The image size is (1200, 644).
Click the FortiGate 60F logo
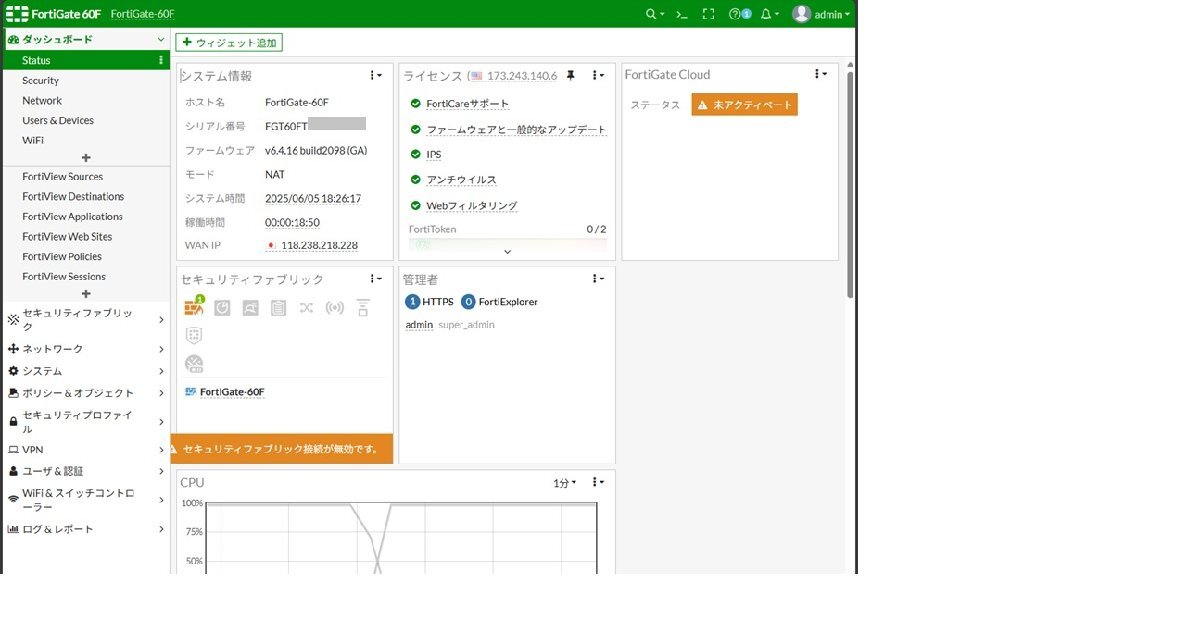tap(53, 14)
